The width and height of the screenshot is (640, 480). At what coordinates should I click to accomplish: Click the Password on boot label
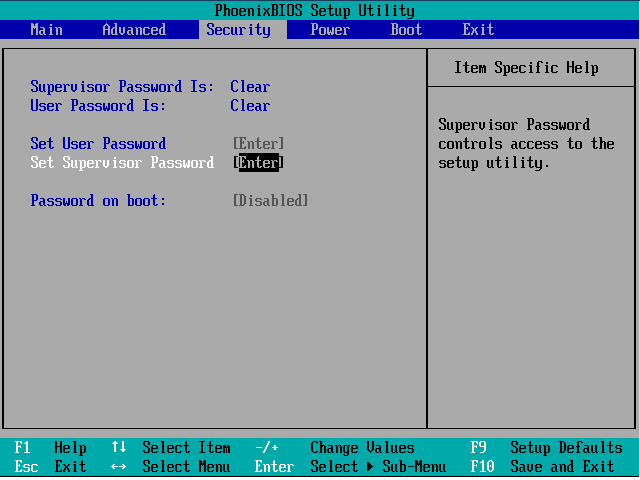(x=98, y=201)
